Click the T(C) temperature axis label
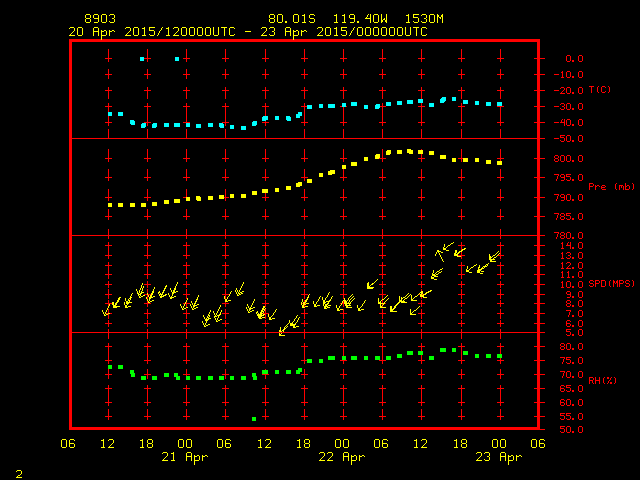Viewport: 640px width, 480px height. [x=600, y=90]
